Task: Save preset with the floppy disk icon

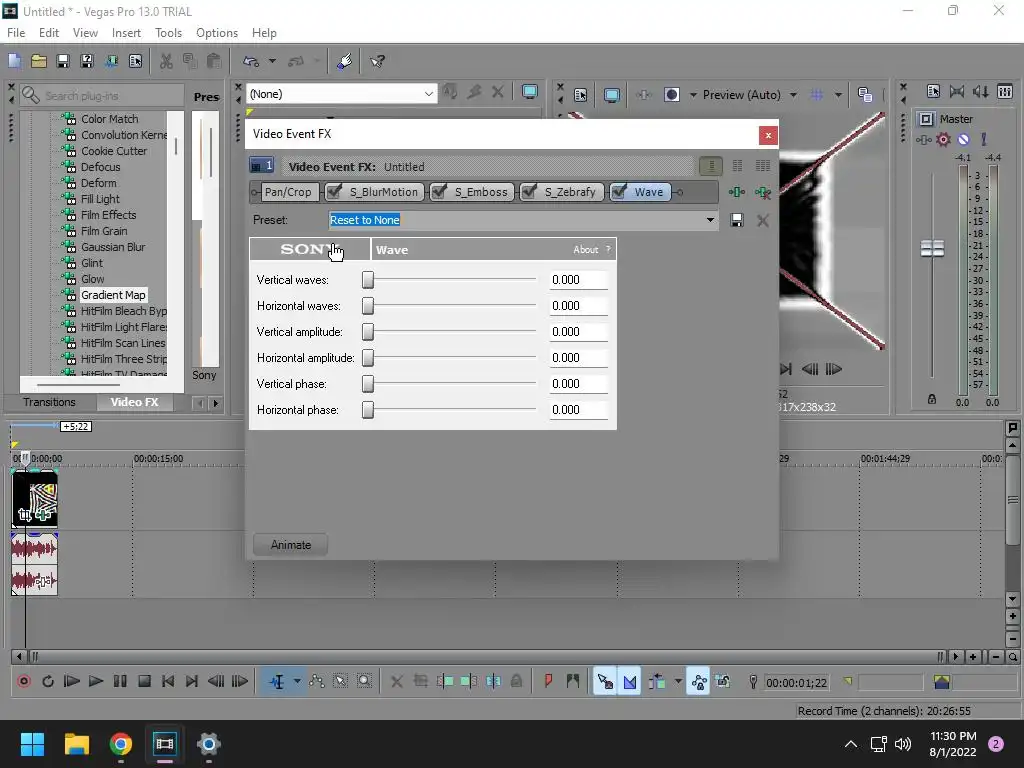Action: (x=737, y=220)
